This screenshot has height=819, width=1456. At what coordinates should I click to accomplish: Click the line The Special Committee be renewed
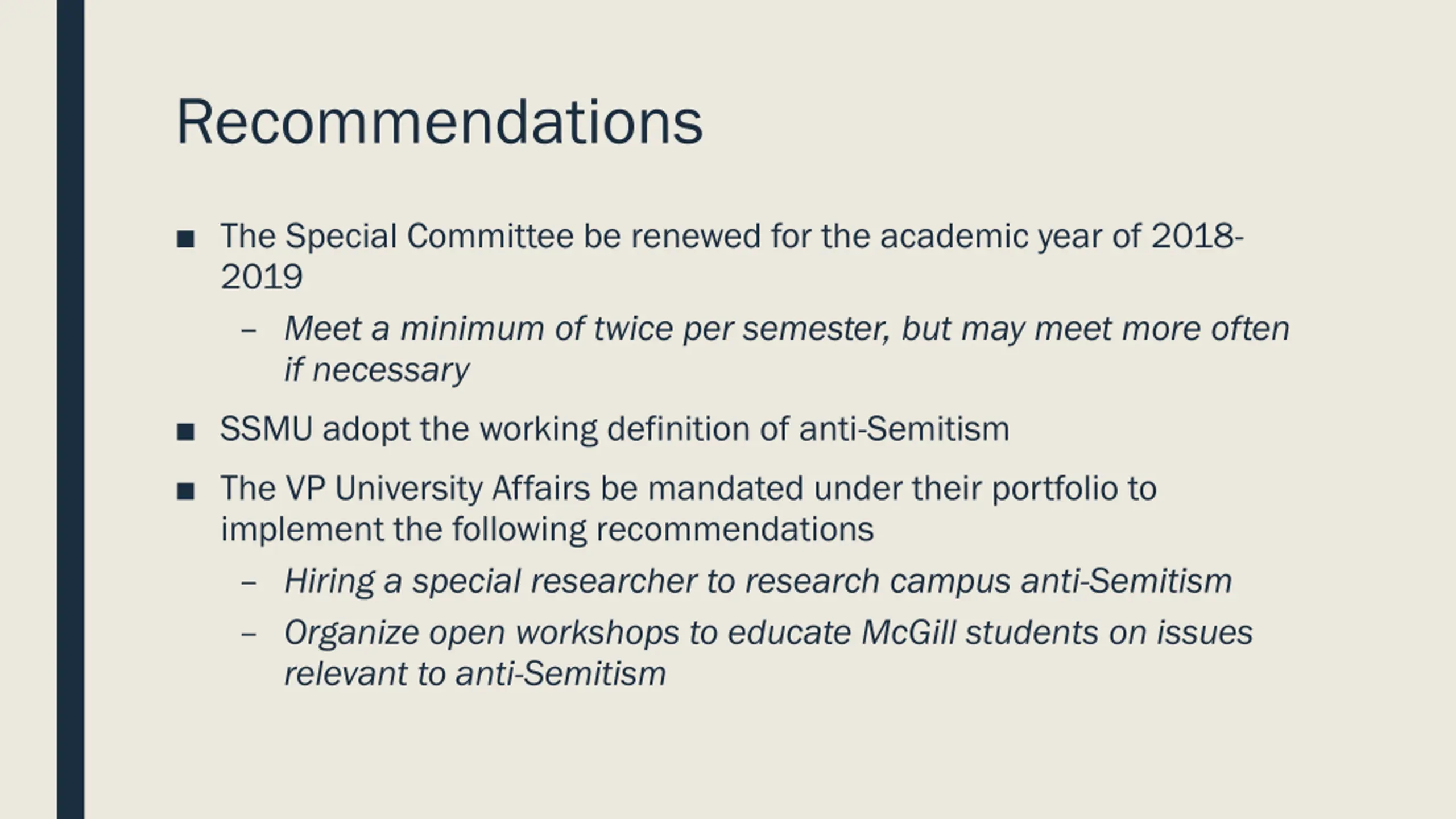point(732,236)
